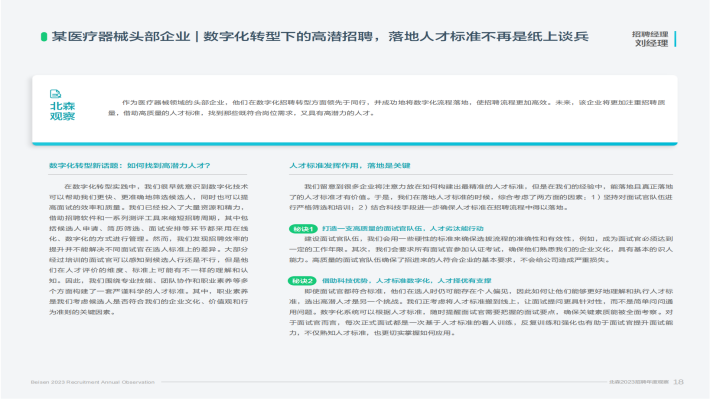710x399 pixels.
Task: Click the left column body paragraph
Action: (x=149, y=249)
